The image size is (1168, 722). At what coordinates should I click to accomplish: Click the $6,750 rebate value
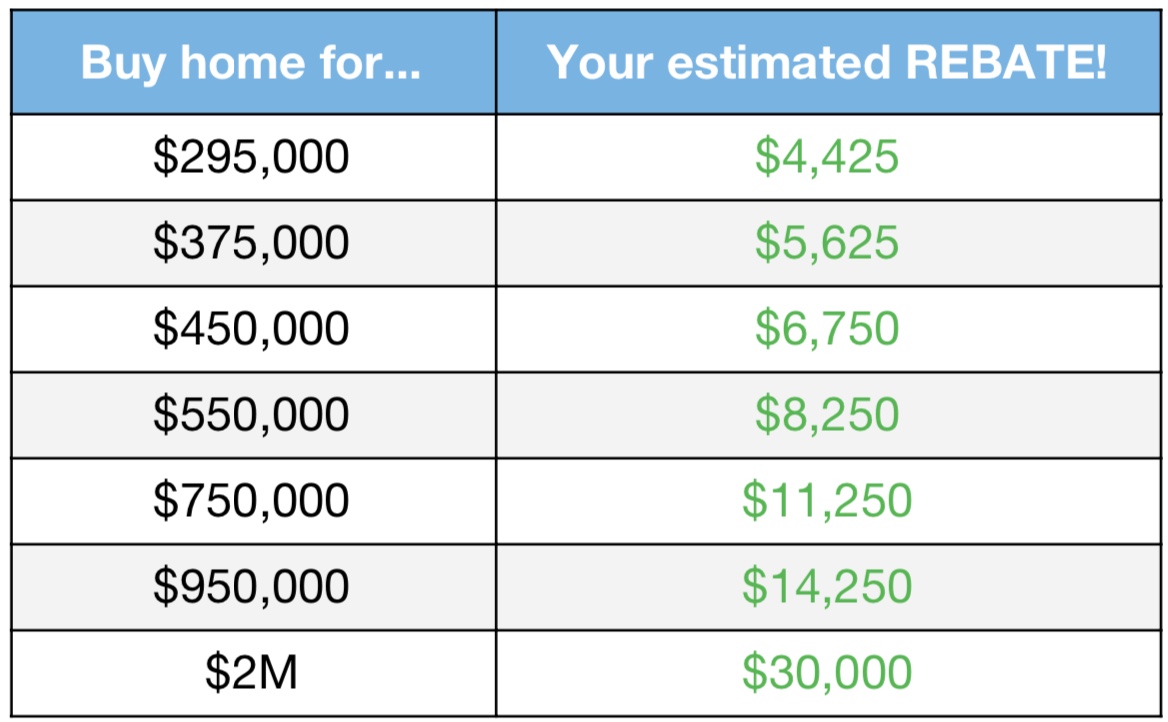[827, 329]
